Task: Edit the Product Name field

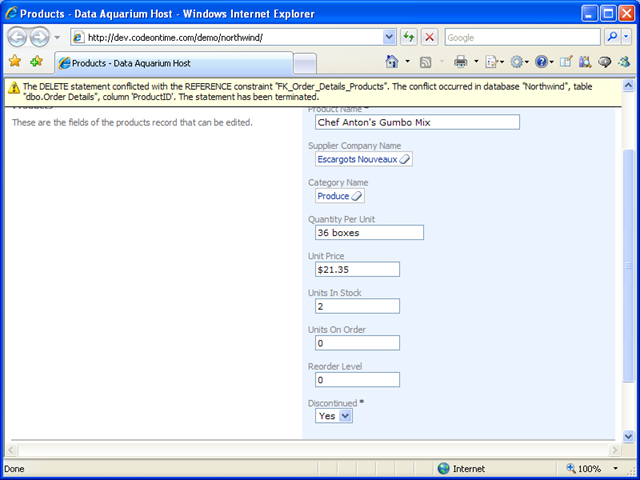Action: pos(417,122)
